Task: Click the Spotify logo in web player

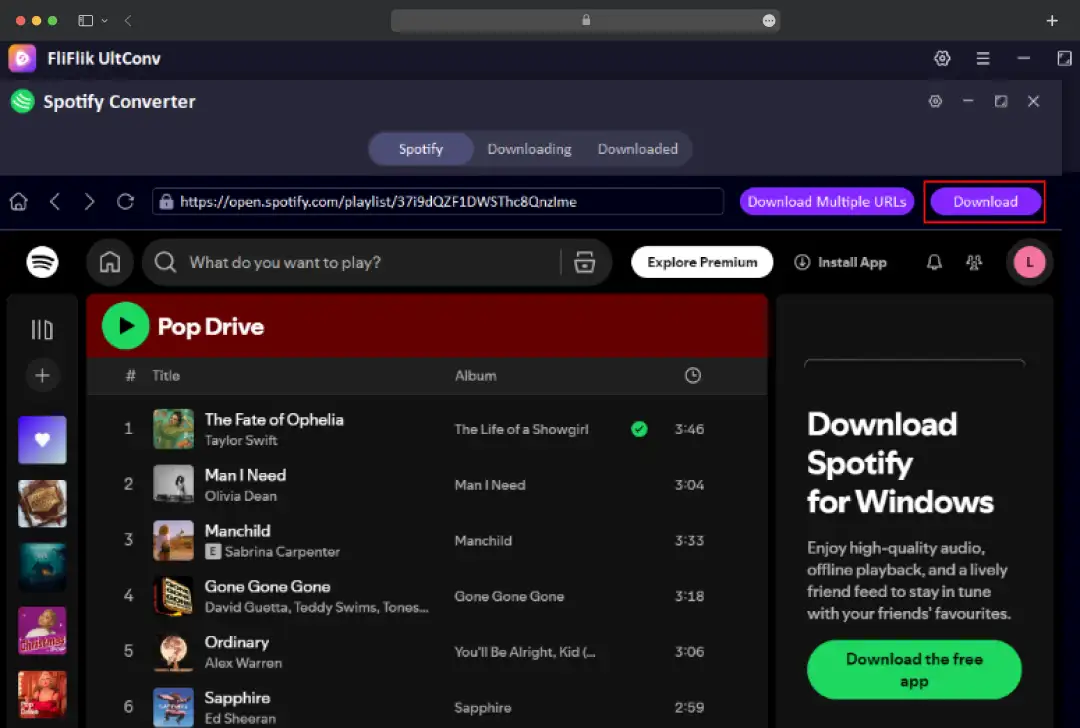Action: tap(42, 262)
